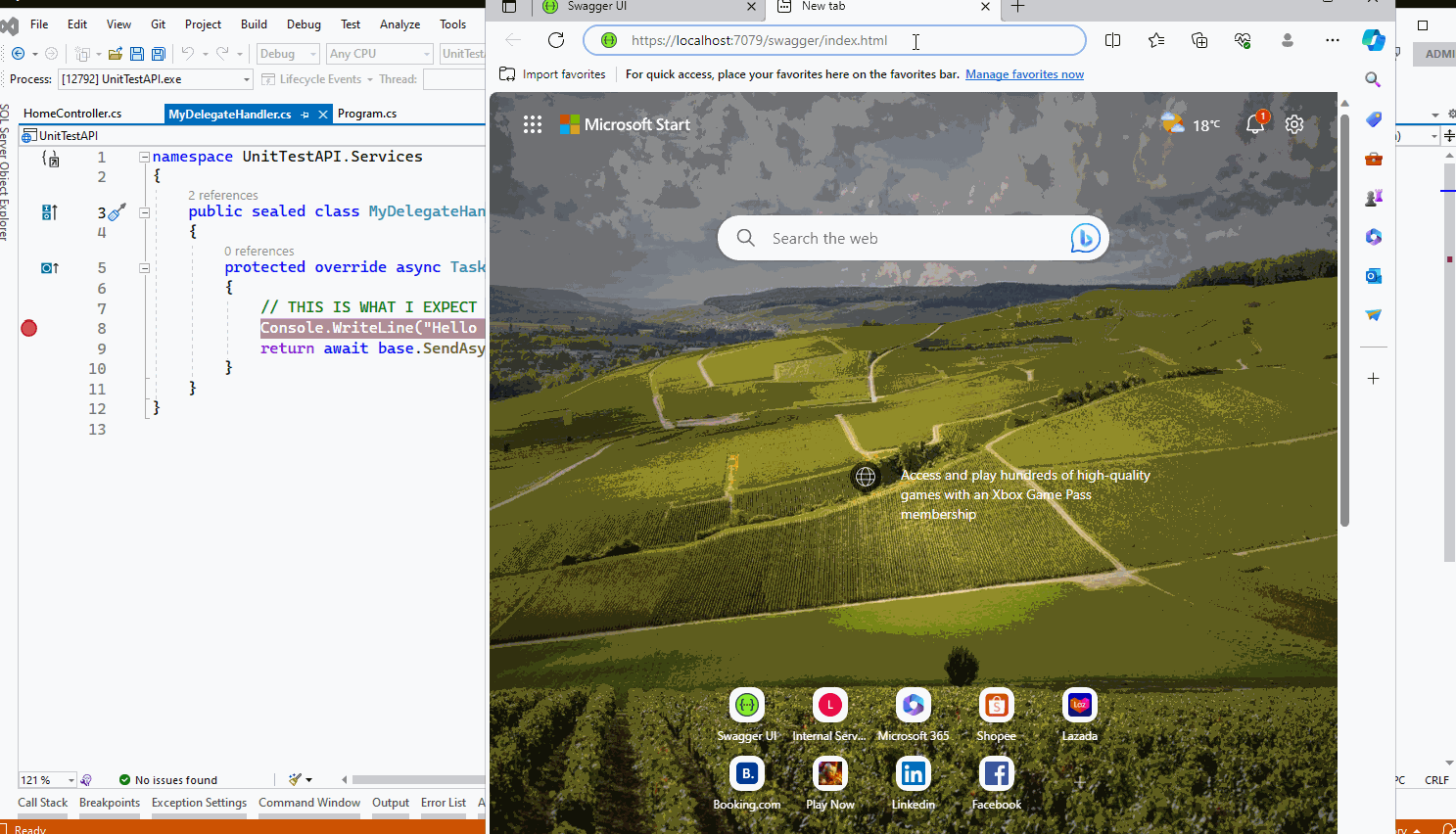Image resolution: width=1456 pixels, height=834 pixels.
Task: Collapse the method block on line 5
Action: tap(144, 268)
